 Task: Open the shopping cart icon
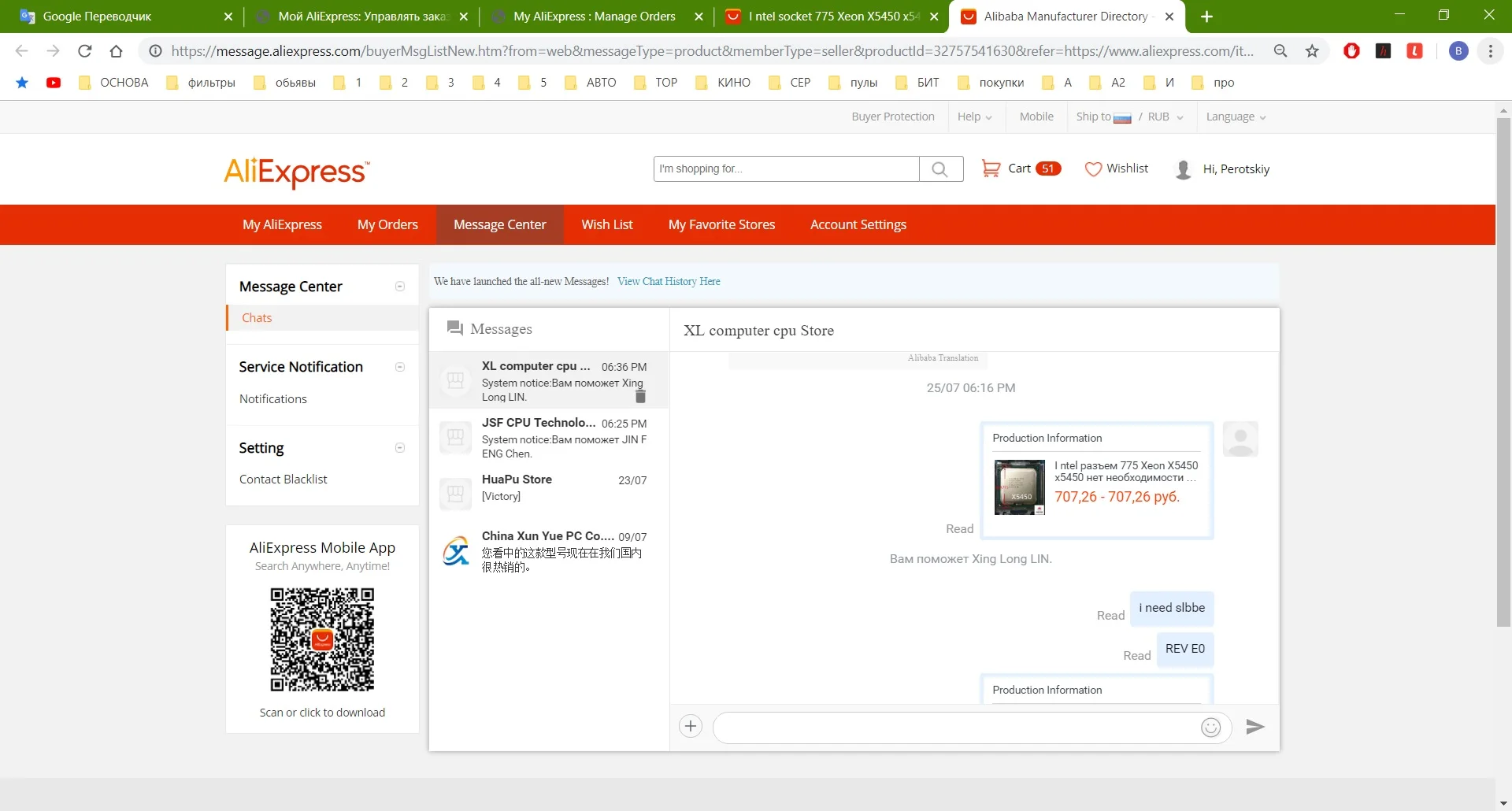pos(991,168)
